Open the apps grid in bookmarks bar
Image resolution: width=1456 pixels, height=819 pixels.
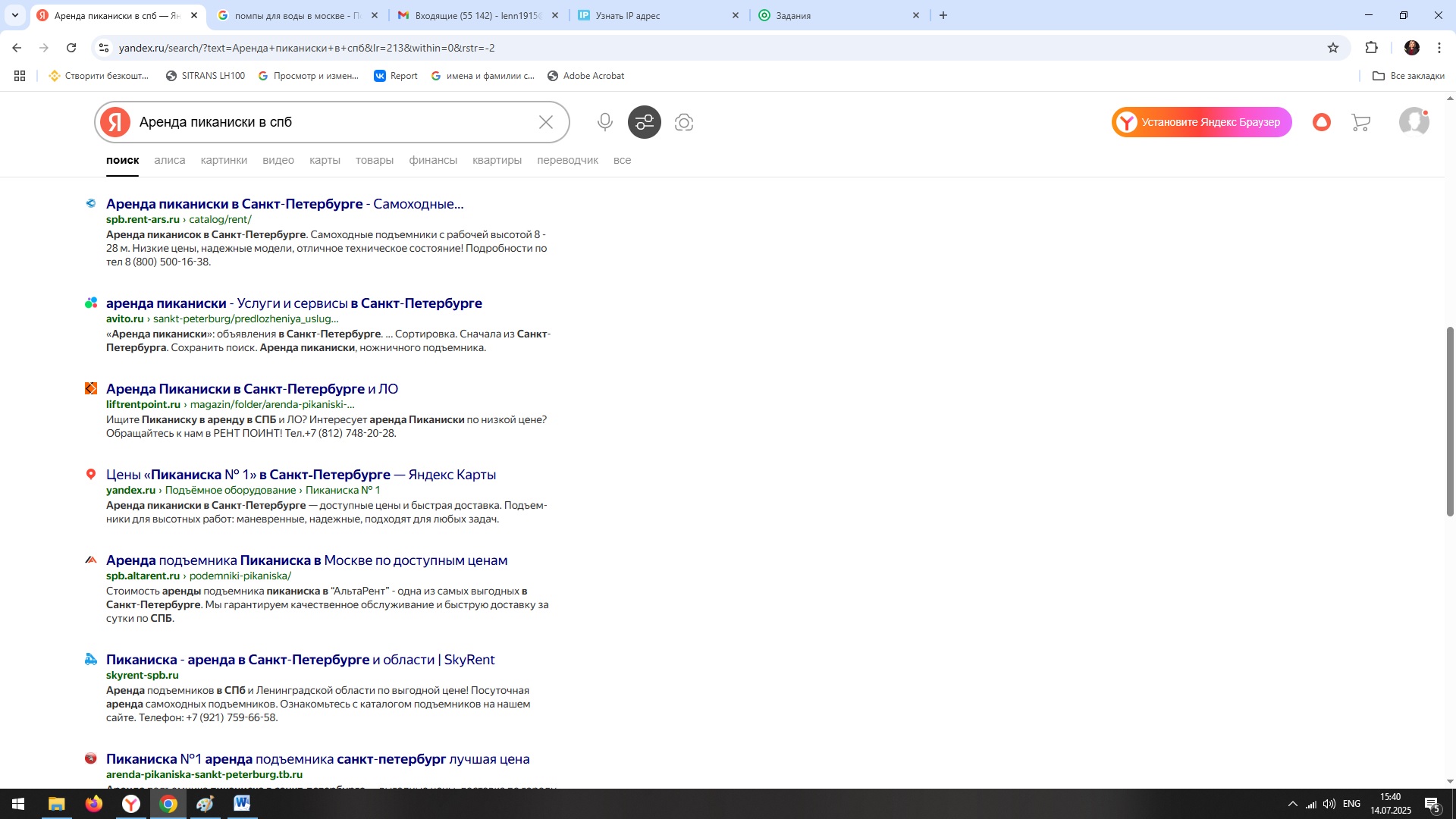click(x=20, y=76)
